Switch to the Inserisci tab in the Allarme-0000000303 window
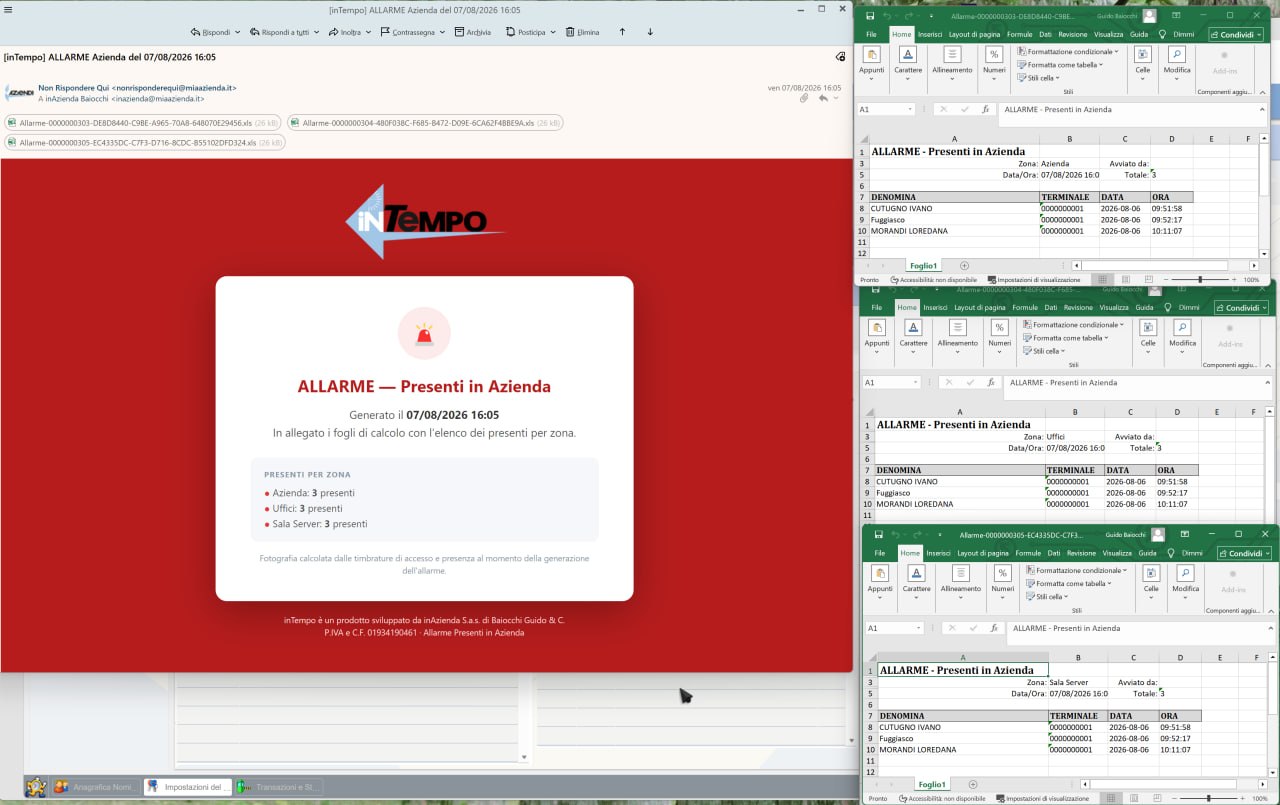This screenshot has height=805, width=1280. click(930, 34)
